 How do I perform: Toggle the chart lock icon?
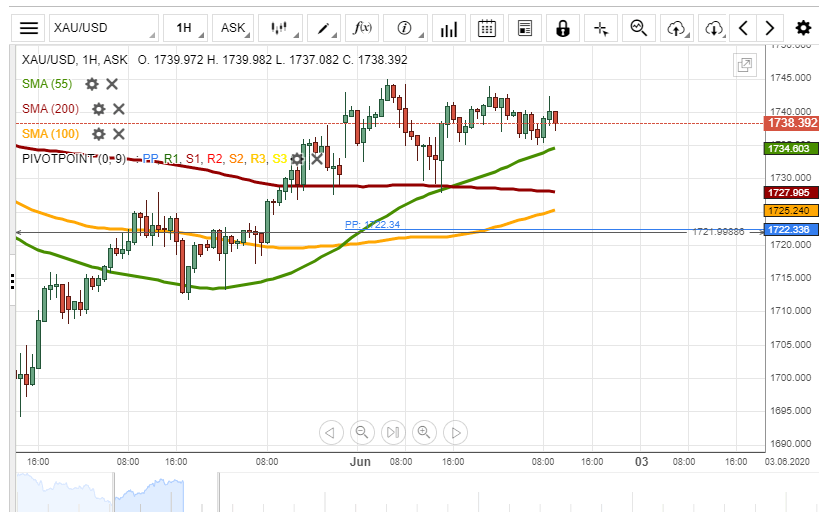(563, 28)
